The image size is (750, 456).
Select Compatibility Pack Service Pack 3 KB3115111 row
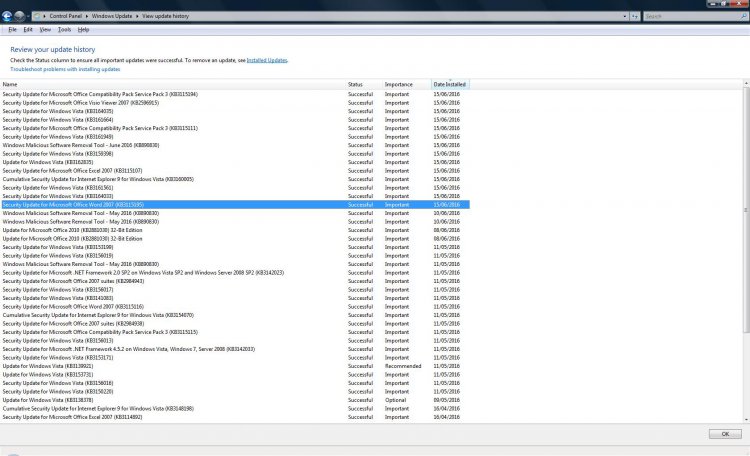pos(235,128)
